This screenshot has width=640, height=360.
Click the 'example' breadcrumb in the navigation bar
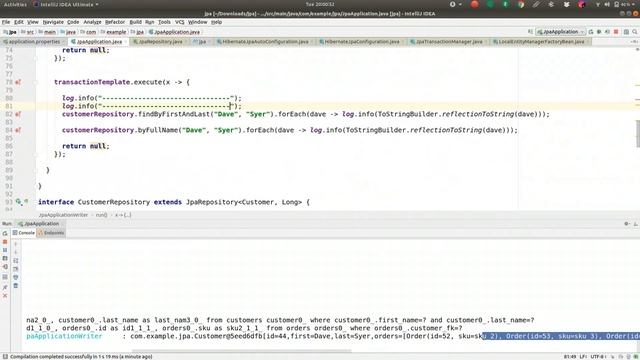(113, 32)
